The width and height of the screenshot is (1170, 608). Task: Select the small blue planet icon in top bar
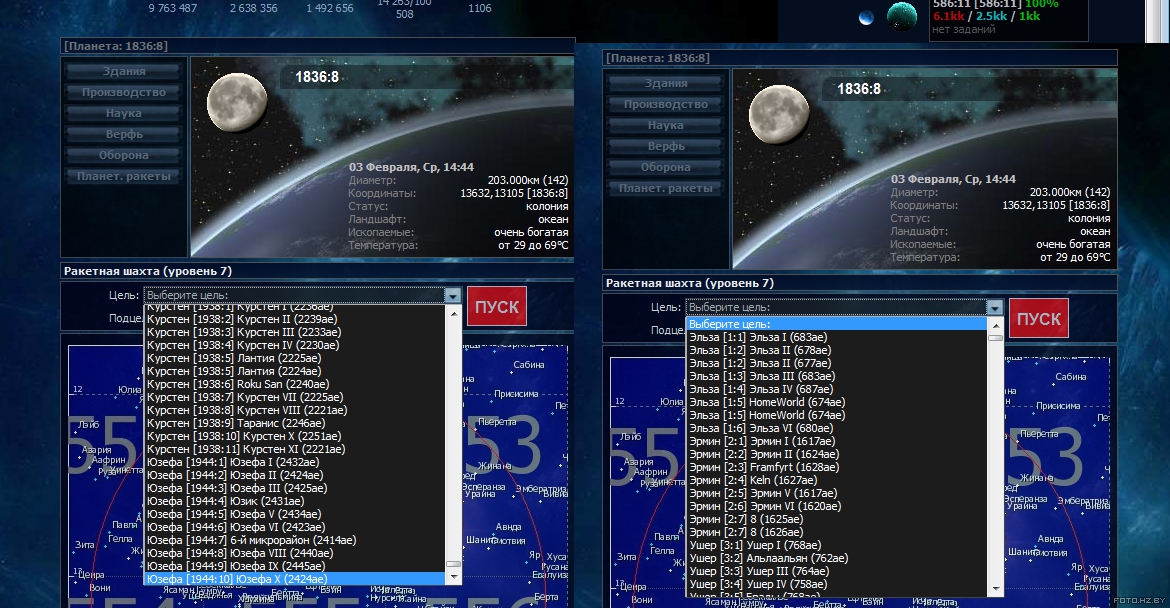click(866, 18)
